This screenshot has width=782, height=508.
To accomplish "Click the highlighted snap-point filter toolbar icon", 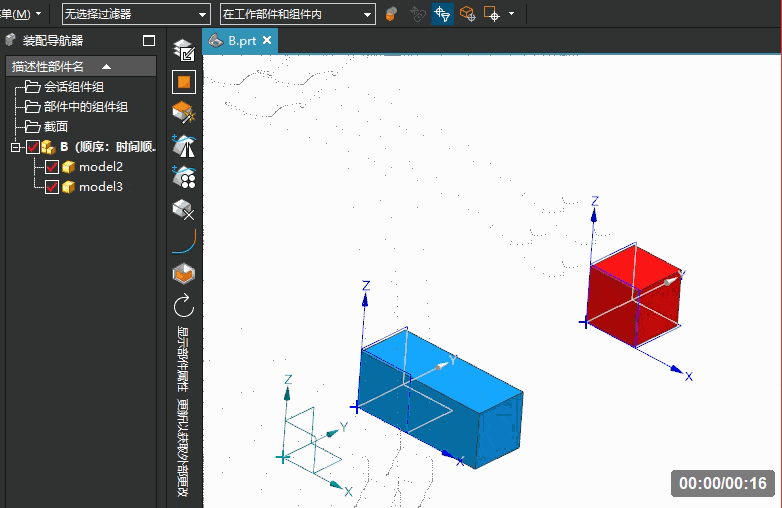I will click(442, 14).
